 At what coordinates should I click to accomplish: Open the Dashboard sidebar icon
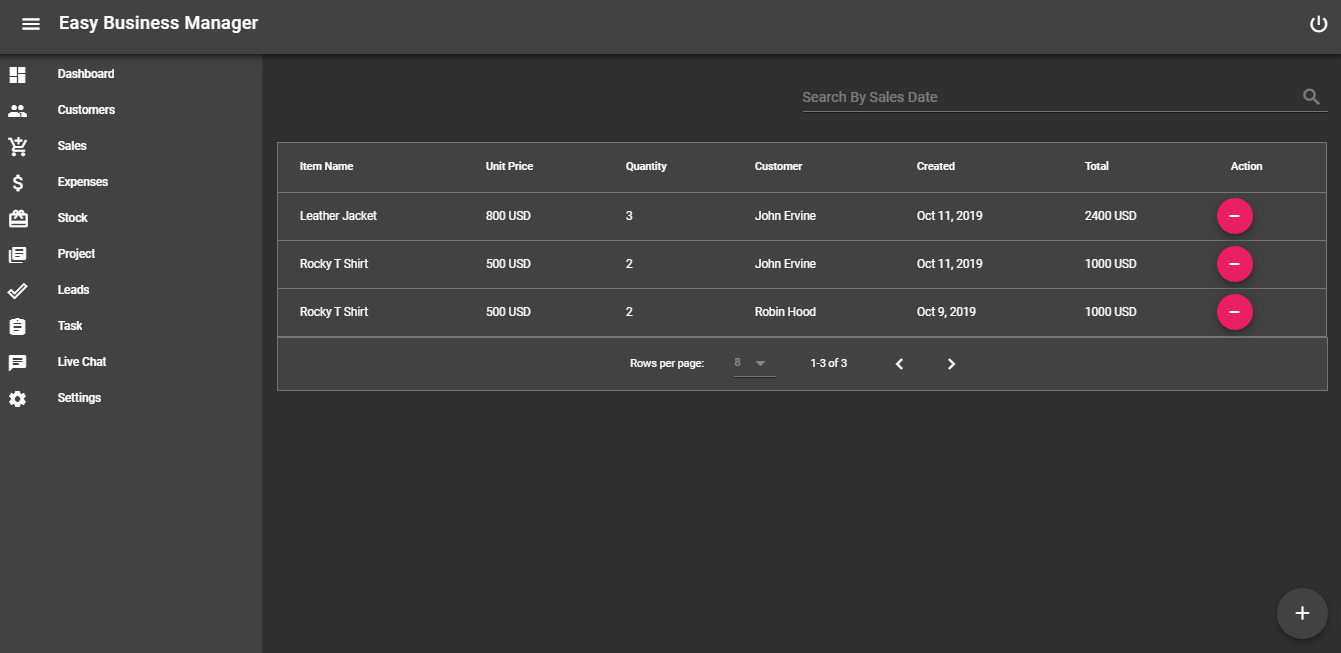click(x=17, y=73)
